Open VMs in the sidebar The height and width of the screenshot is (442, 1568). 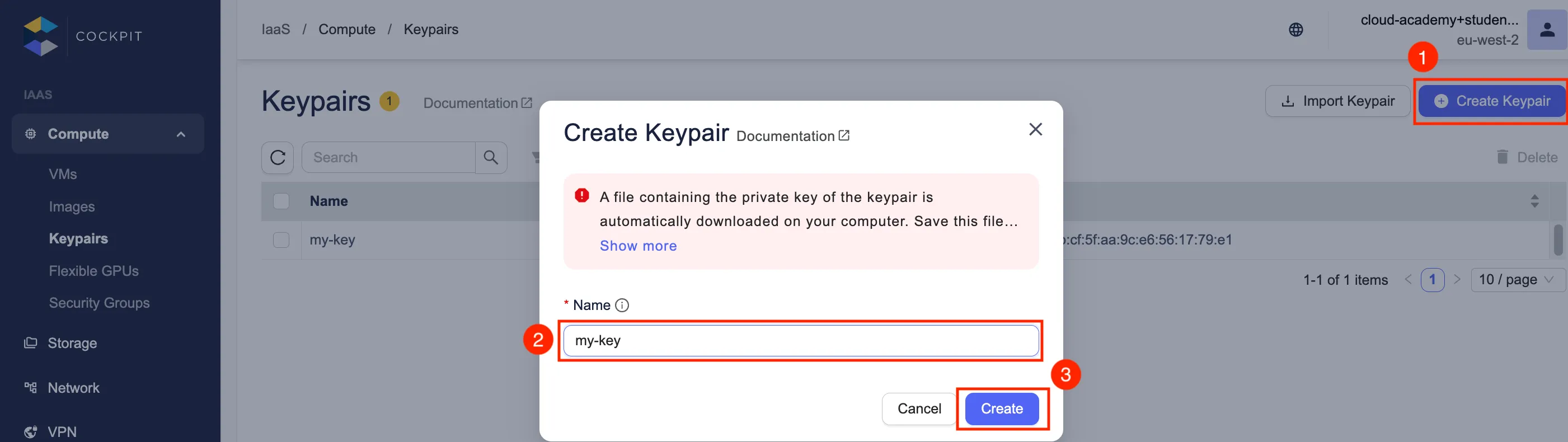63,174
